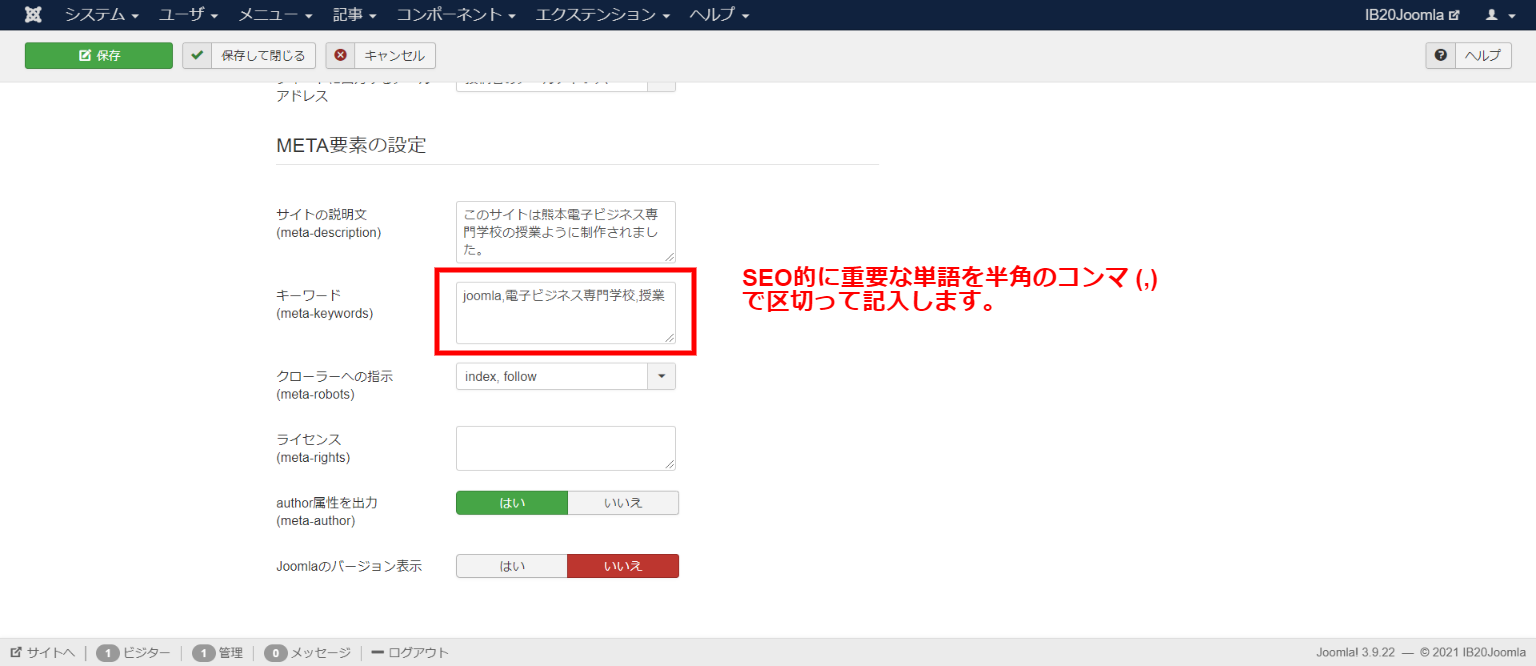The image size is (1536, 666).
Task: Open the コンポーネント menu
Action: 455,15
